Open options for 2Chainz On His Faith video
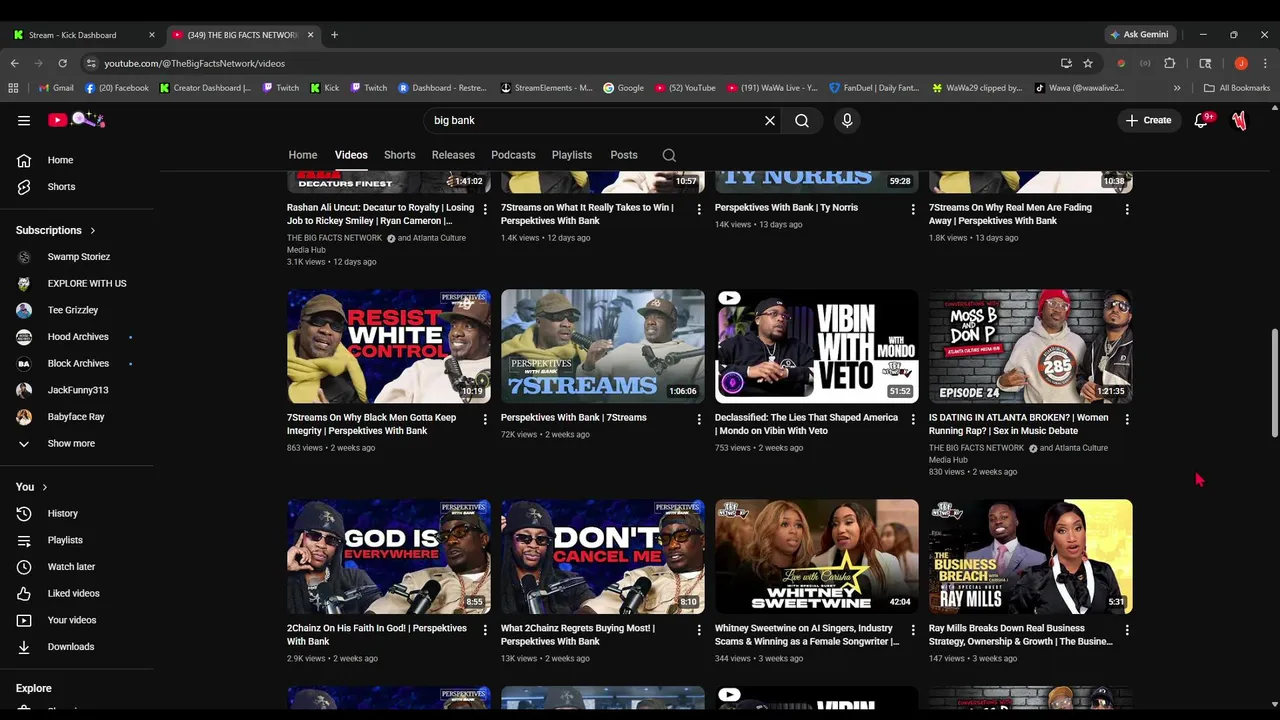This screenshot has width=1280, height=720. [485, 630]
